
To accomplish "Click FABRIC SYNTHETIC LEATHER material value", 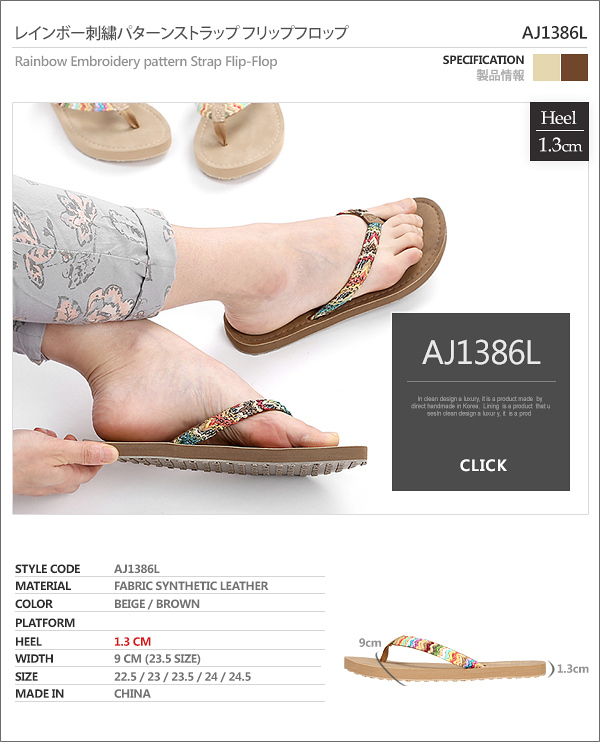I will (x=191, y=586).
